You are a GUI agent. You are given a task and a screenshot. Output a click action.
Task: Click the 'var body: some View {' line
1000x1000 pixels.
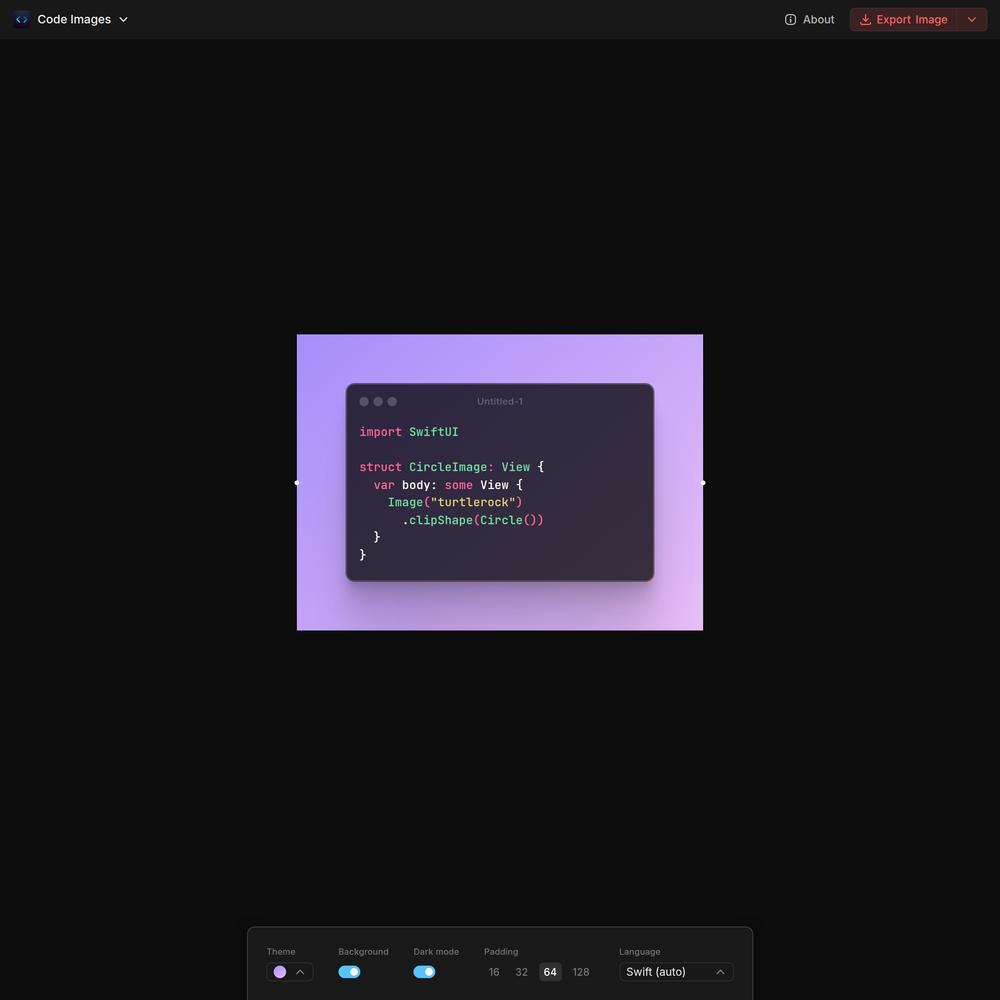(x=448, y=485)
